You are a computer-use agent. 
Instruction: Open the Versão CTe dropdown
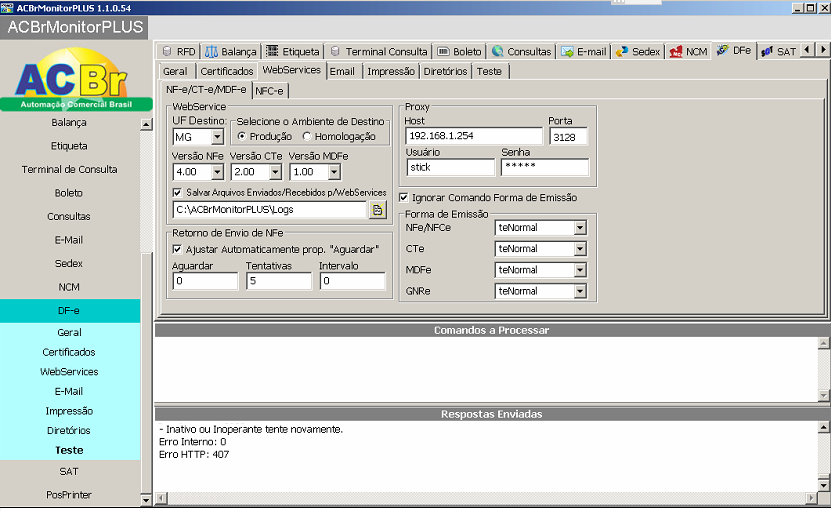pyautogui.click(x=276, y=172)
